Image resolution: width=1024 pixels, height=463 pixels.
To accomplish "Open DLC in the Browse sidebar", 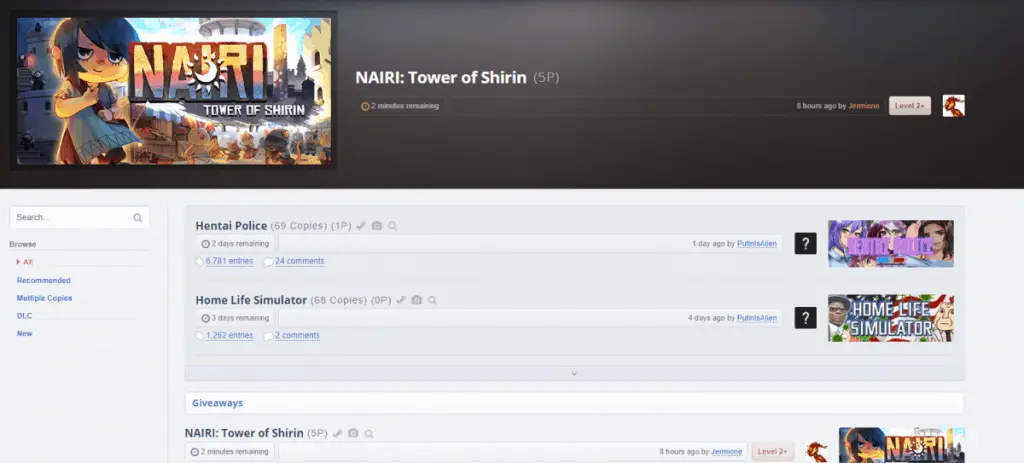I will click(x=24, y=315).
